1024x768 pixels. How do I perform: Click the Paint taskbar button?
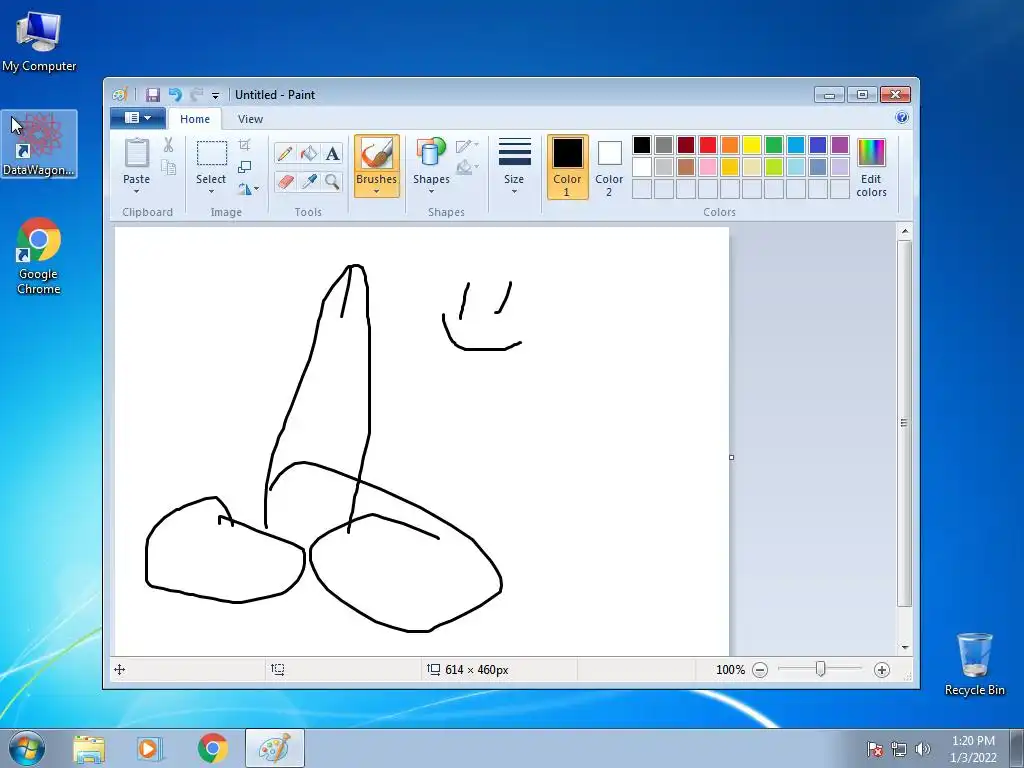pos(274,748)
